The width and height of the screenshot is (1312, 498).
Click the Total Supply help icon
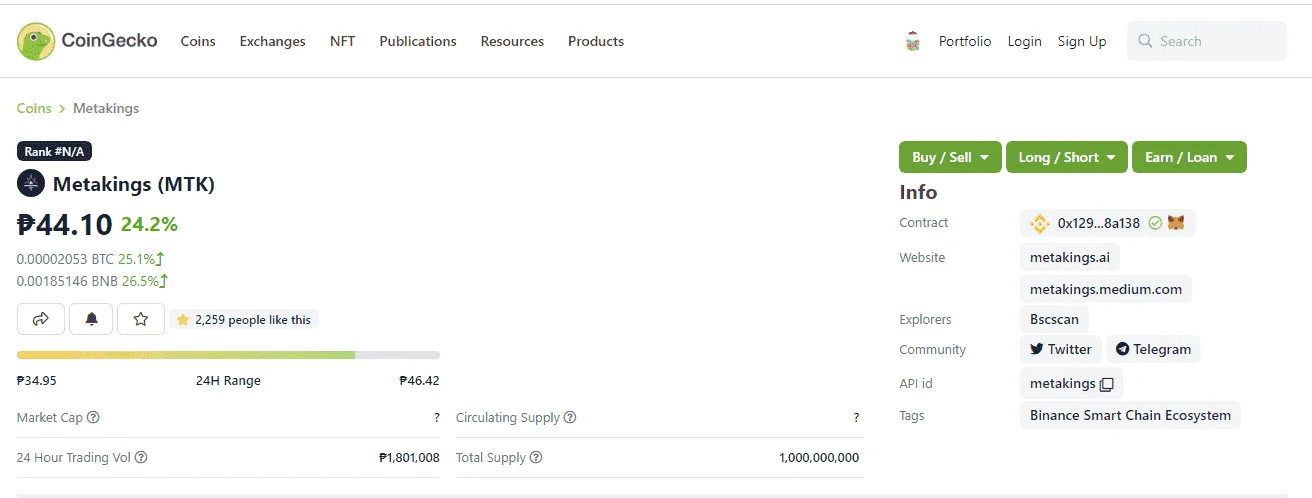tap(536, 457)
